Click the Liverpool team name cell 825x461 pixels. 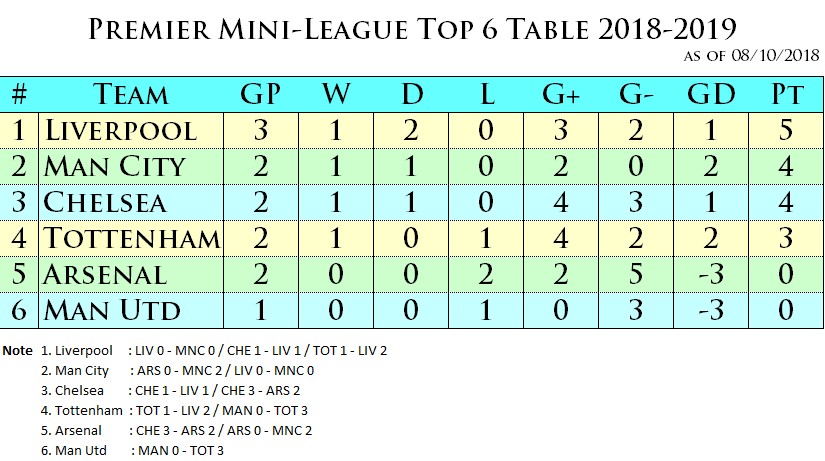coord(130,130)
